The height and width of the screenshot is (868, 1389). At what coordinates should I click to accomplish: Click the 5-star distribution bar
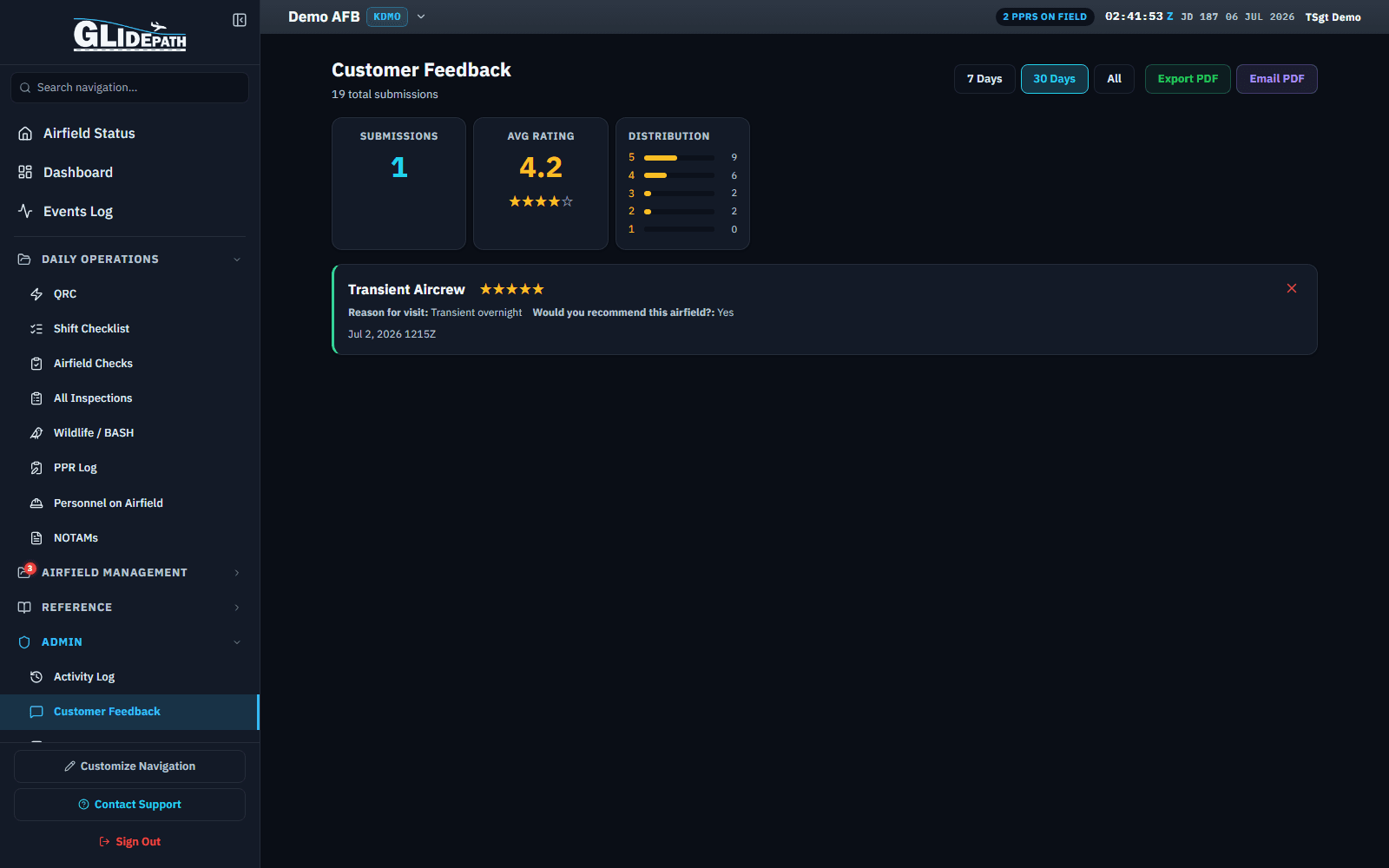pyautogui.click(x=679, y=158)
